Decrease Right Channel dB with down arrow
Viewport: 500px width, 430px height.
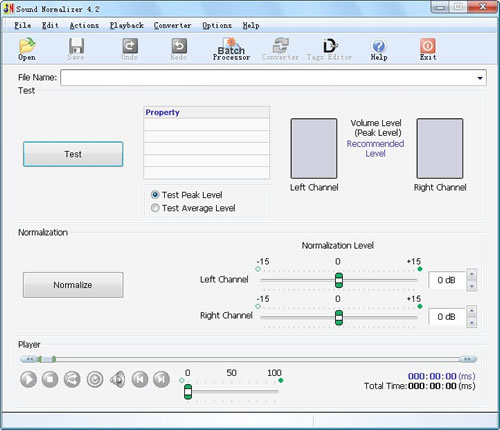coord(471,322)
